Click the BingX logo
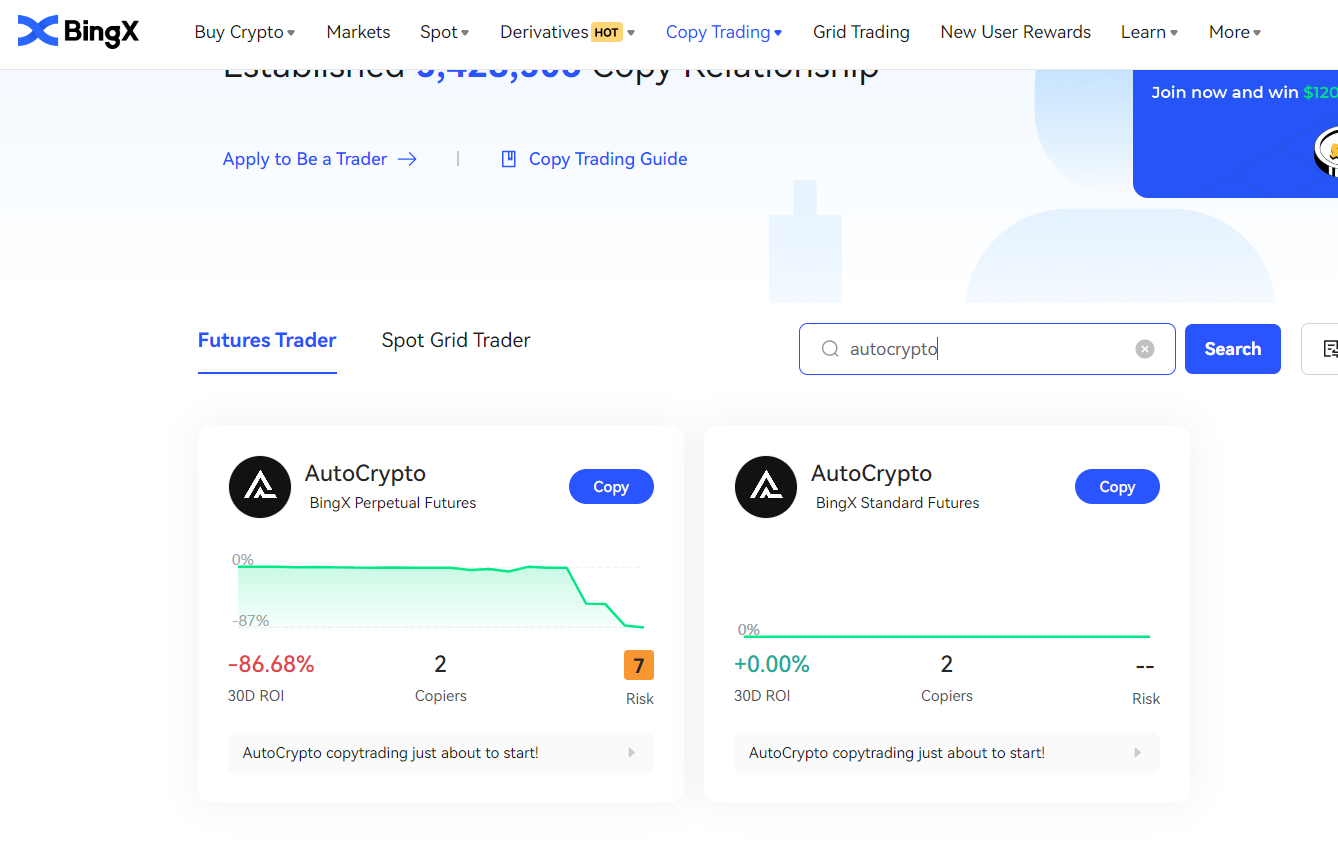This screenshot has height=847, width=1338. click(78, 31)
